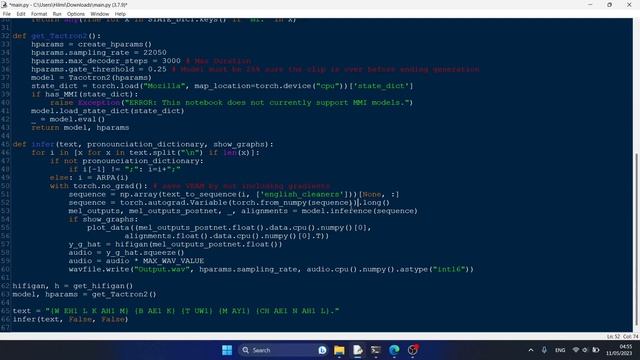Open the Window menu
The image size is (640, 360).
[x=100, y=14]
